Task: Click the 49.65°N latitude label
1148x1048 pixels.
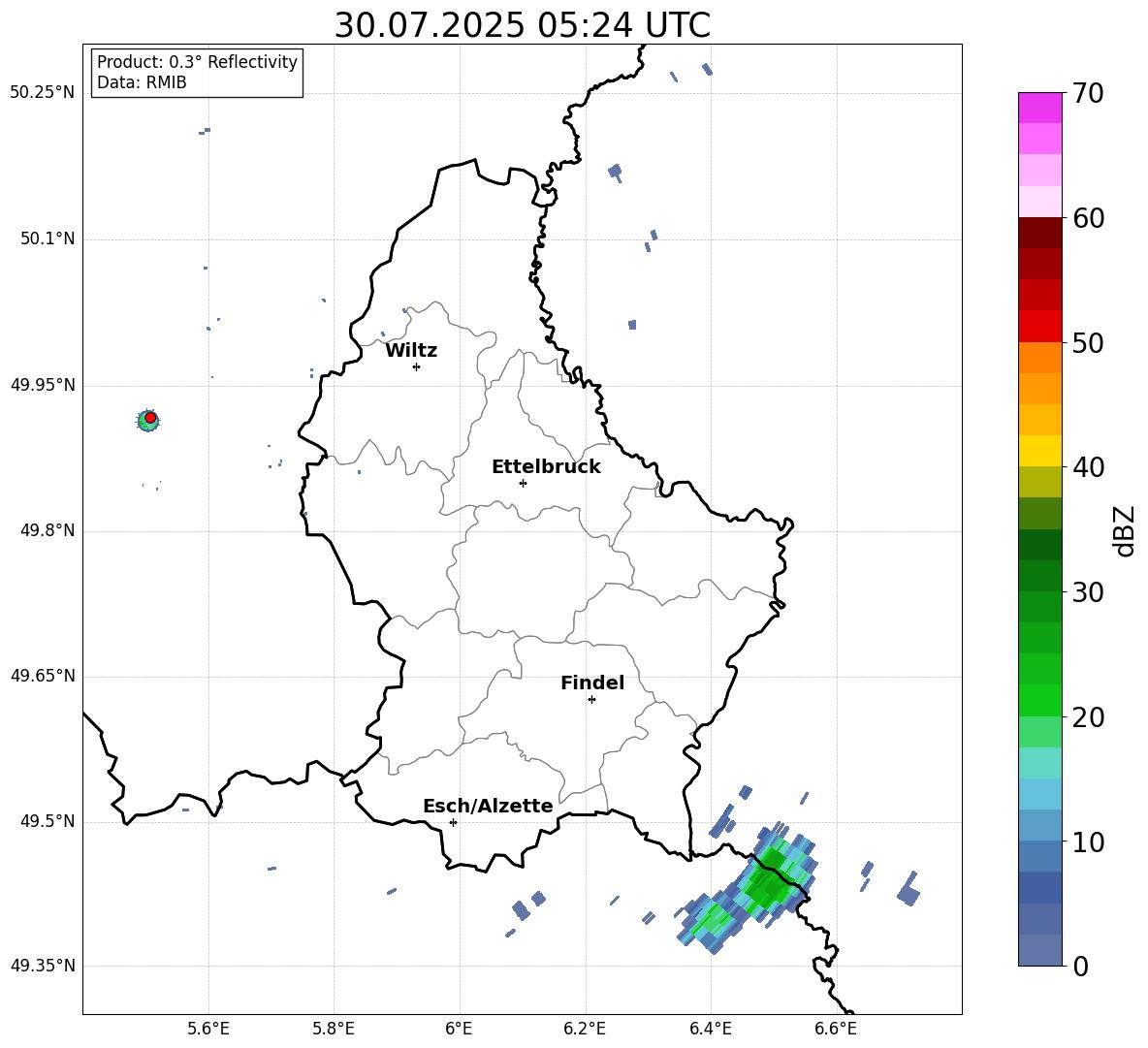Action: (43, 676)
